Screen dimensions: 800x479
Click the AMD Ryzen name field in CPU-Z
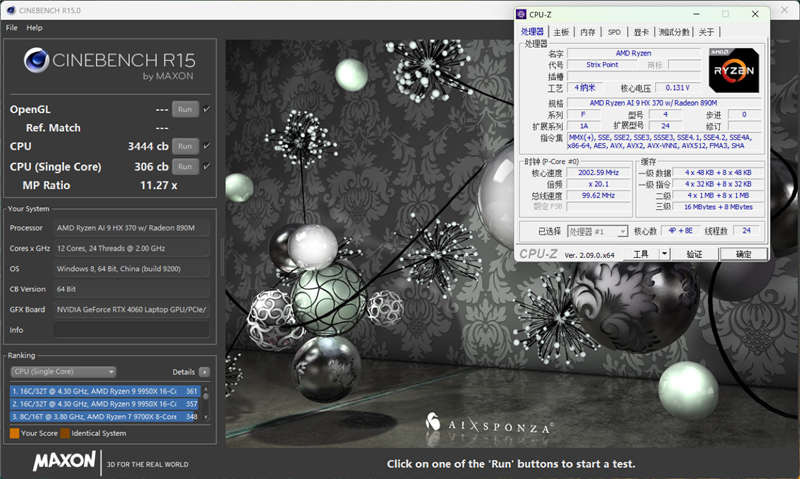[x=634, y=53]
